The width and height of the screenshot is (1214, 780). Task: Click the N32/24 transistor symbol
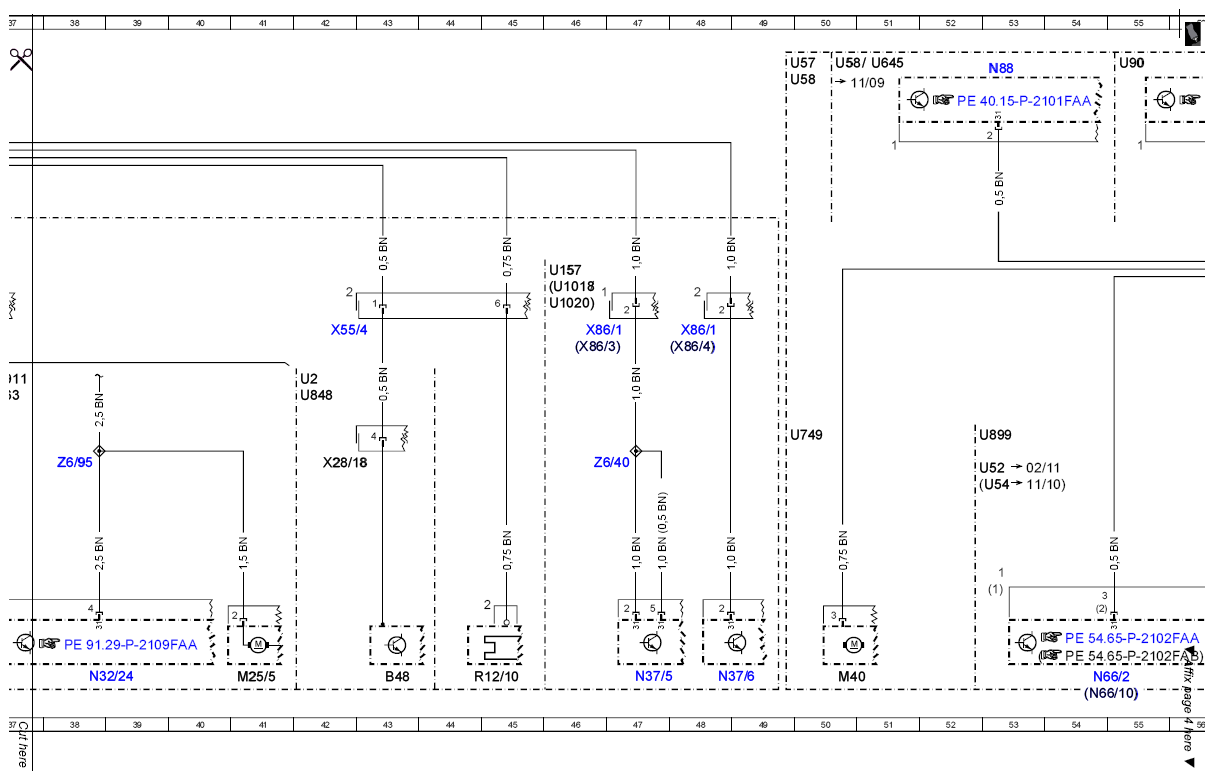click(24, 644)
